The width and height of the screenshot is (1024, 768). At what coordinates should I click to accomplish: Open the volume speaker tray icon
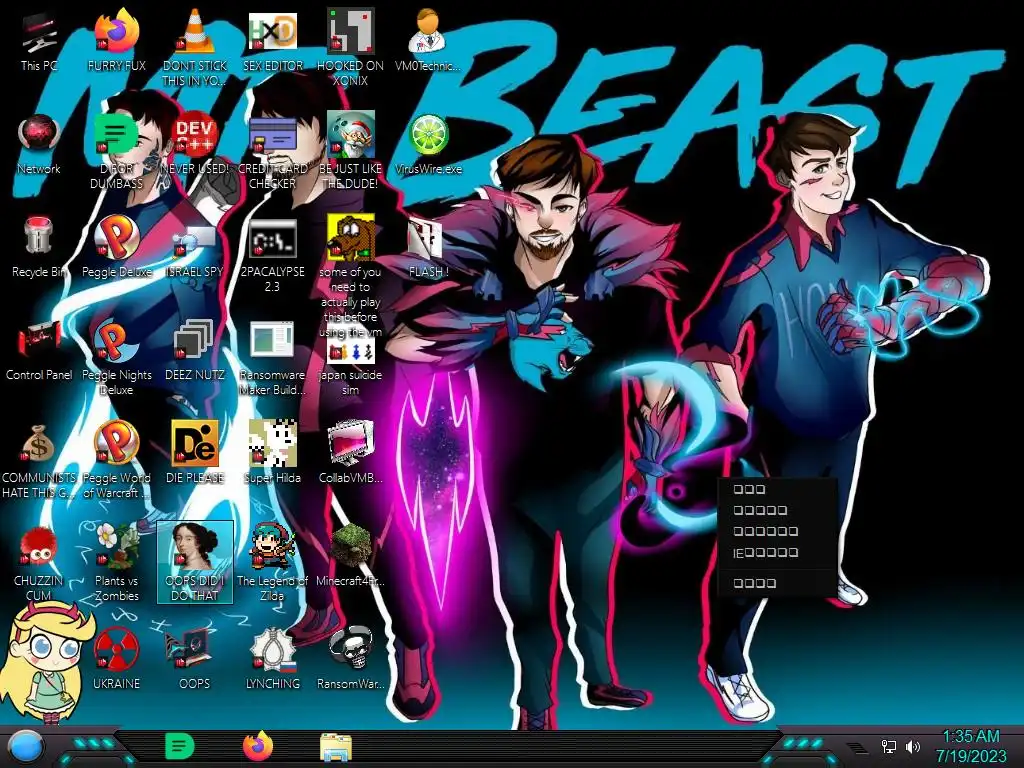pyautogui.click(x=912, y=746)
